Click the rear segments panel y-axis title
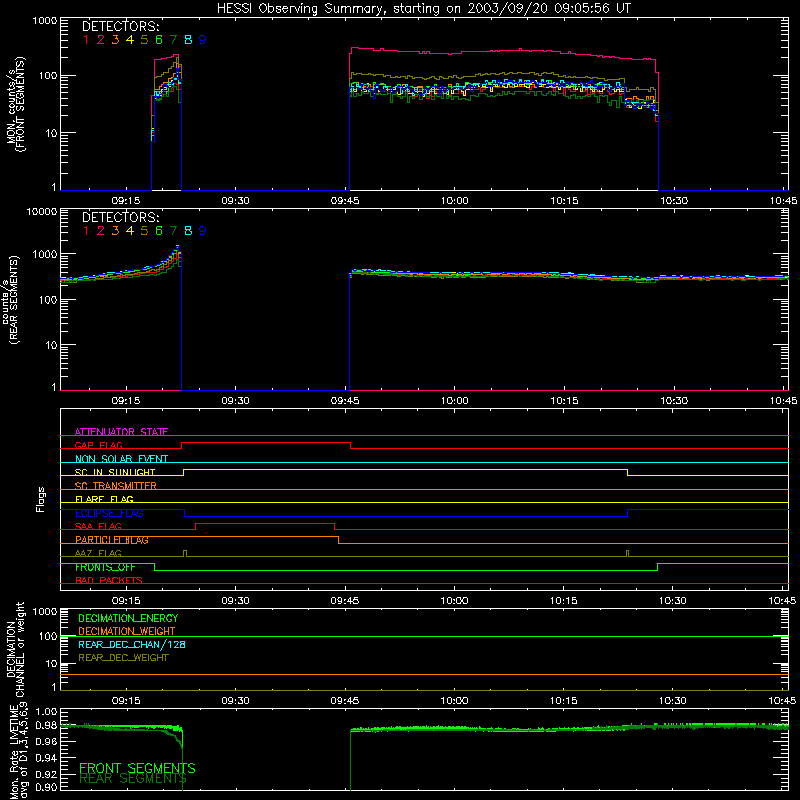Screen dimensions: 800x800 click(x=11, y=300)
